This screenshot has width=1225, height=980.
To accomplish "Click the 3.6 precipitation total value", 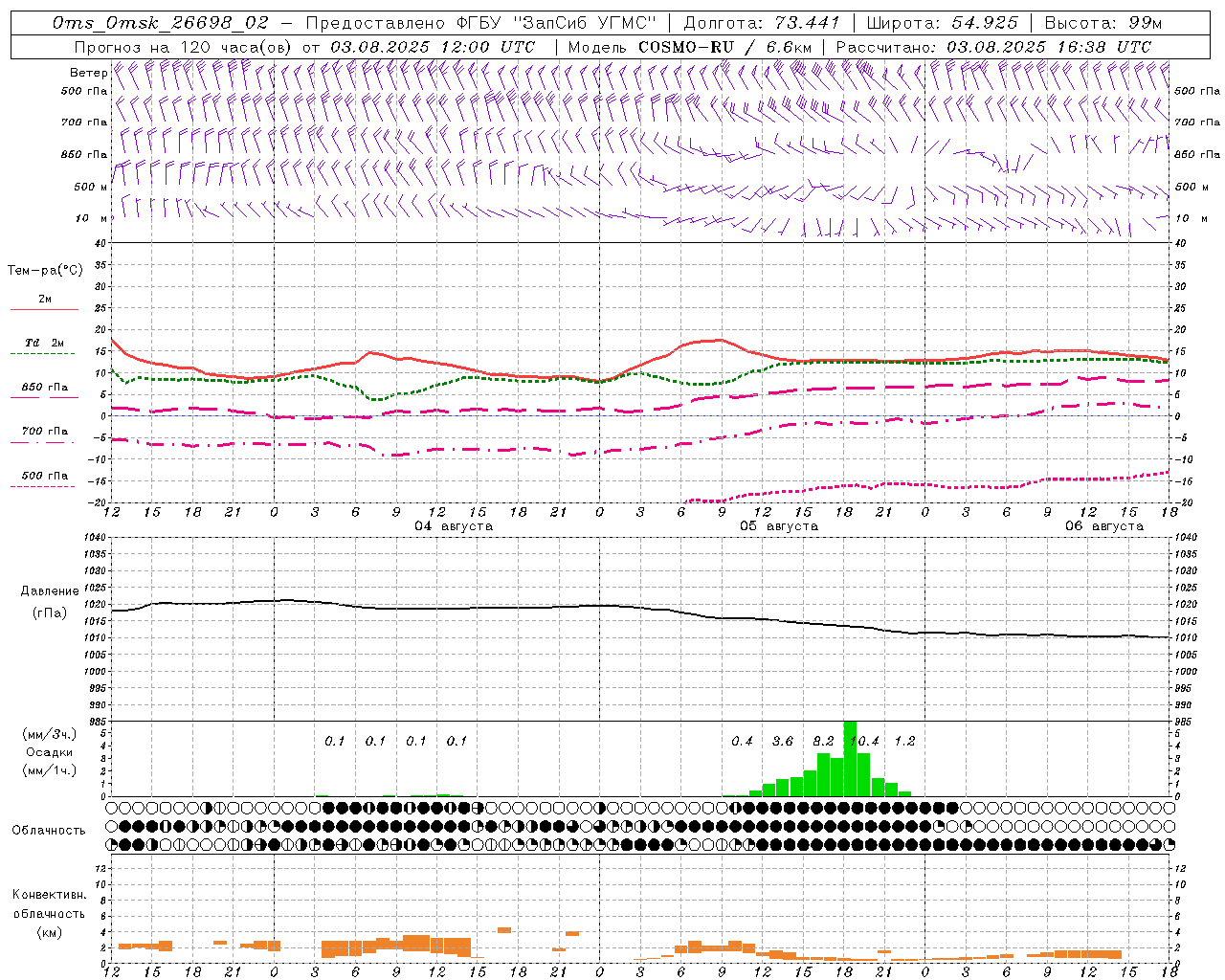I will point(783,741).
